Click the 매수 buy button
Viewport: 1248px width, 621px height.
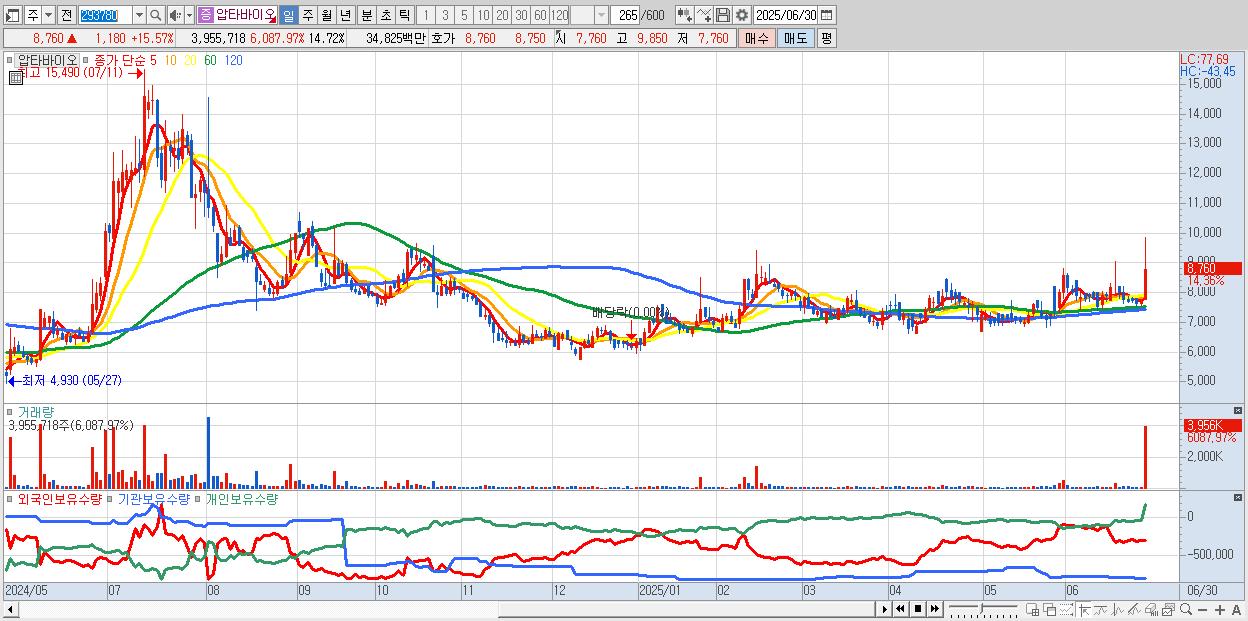point(756,38)
